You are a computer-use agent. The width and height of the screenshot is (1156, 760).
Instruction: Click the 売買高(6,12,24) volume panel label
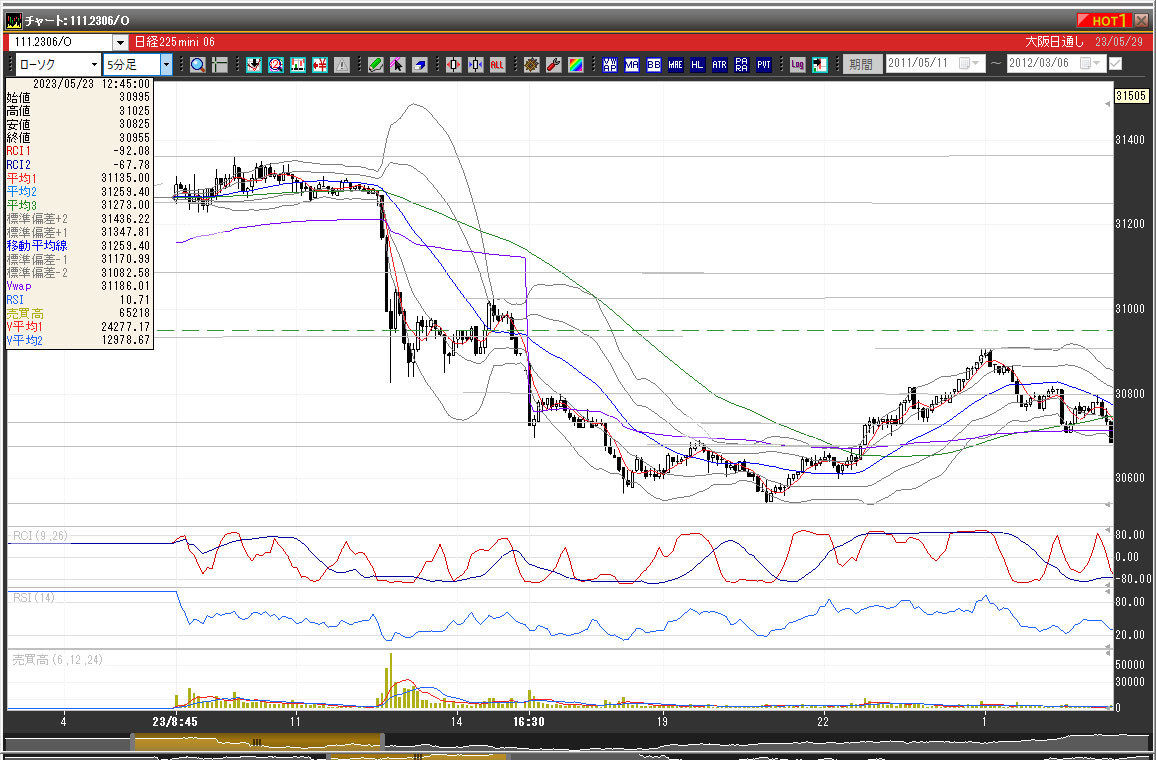pos(58,660)
